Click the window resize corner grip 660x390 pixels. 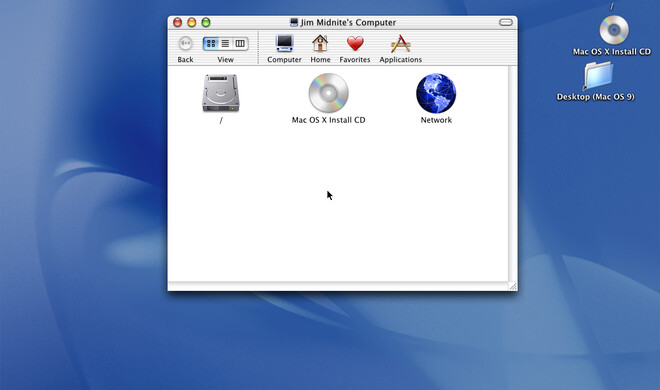513,286
